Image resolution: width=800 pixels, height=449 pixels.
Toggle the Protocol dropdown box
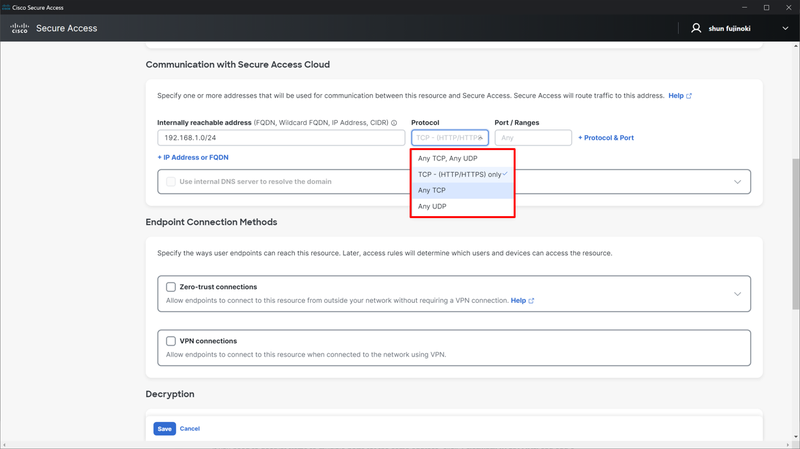click(449, 138)
